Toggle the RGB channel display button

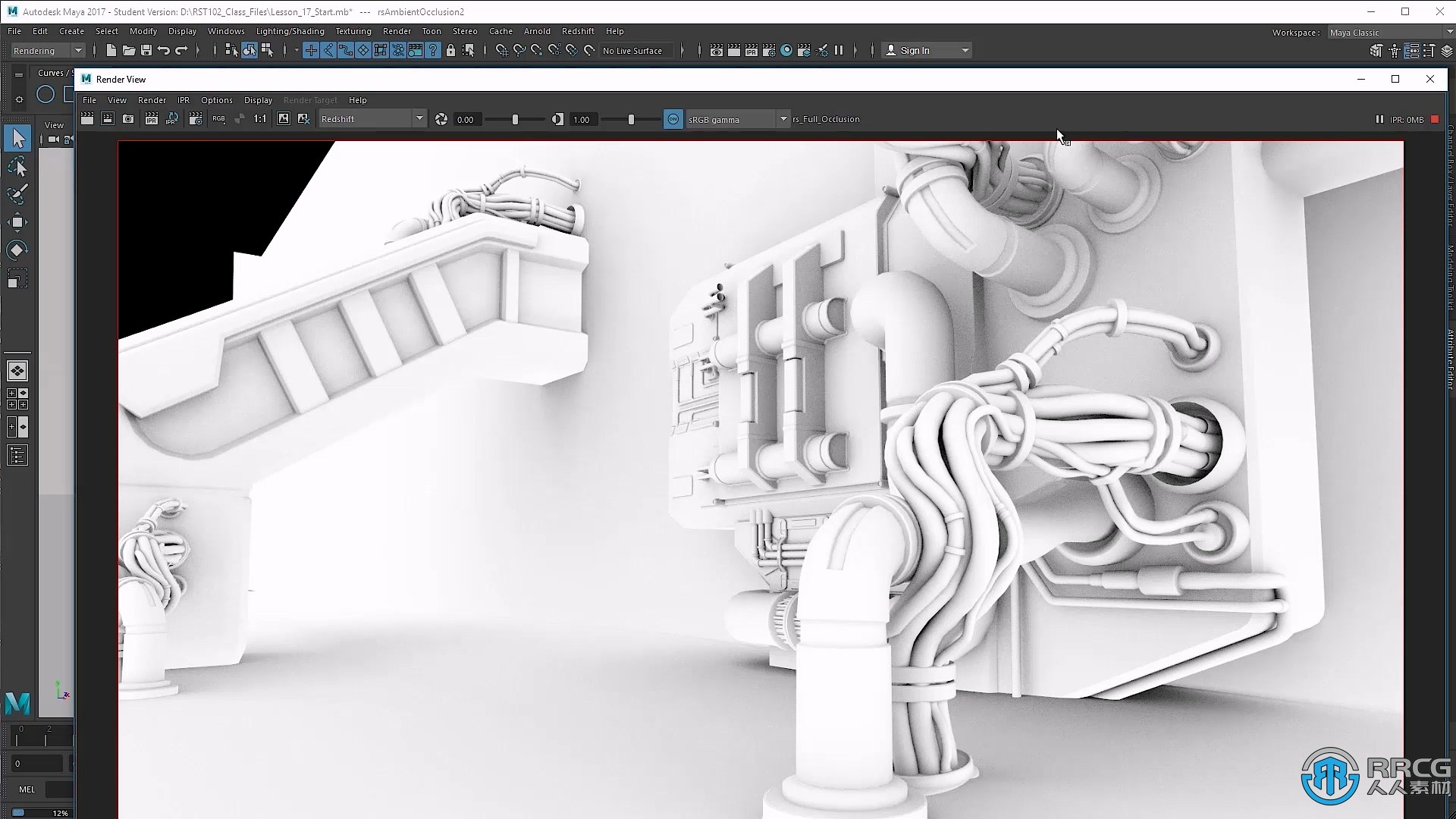pos(219,119)
